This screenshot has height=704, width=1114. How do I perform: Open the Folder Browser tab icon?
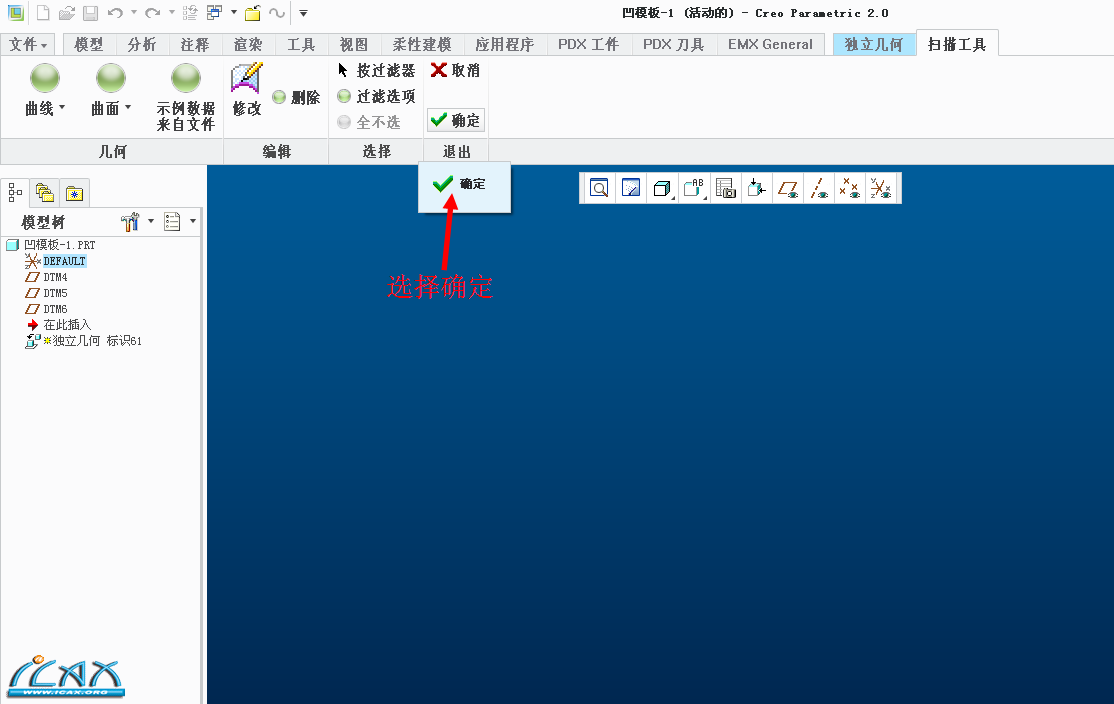pyautogui.click(x=45, y=193)
